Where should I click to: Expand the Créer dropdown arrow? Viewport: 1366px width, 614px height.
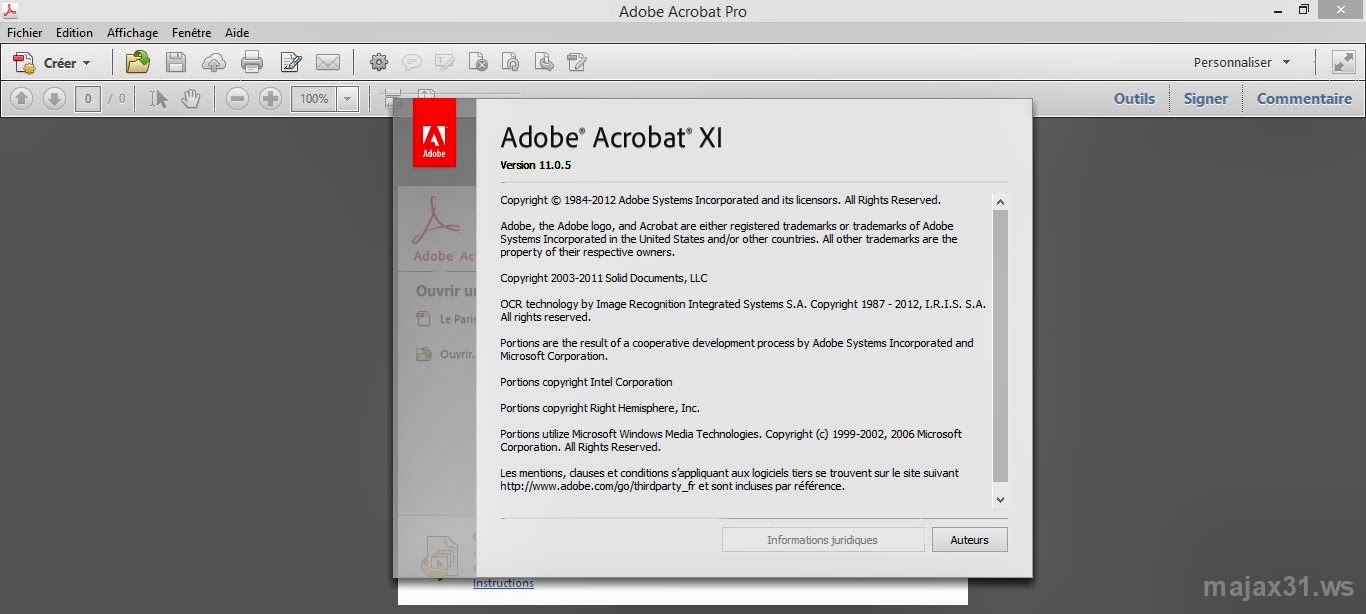coord(86,63)
